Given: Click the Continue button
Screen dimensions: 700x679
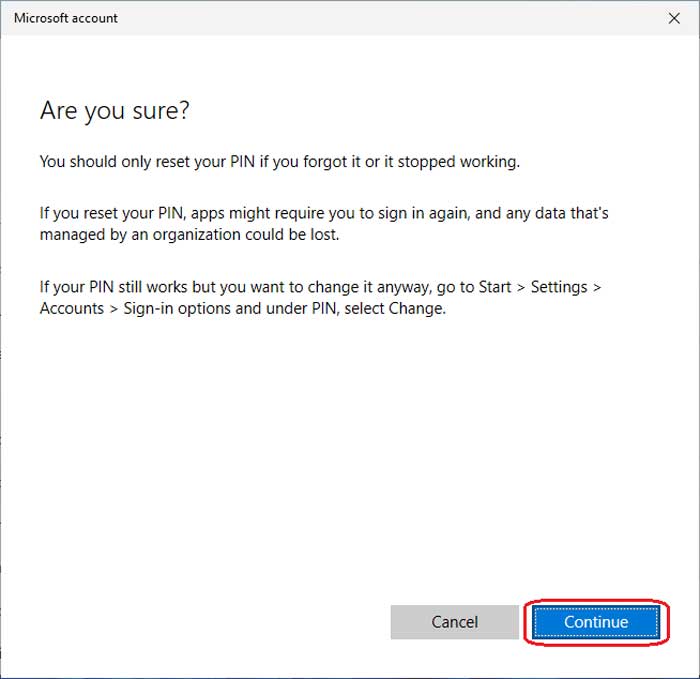Looking at the screenshot, I should (596, 622).
